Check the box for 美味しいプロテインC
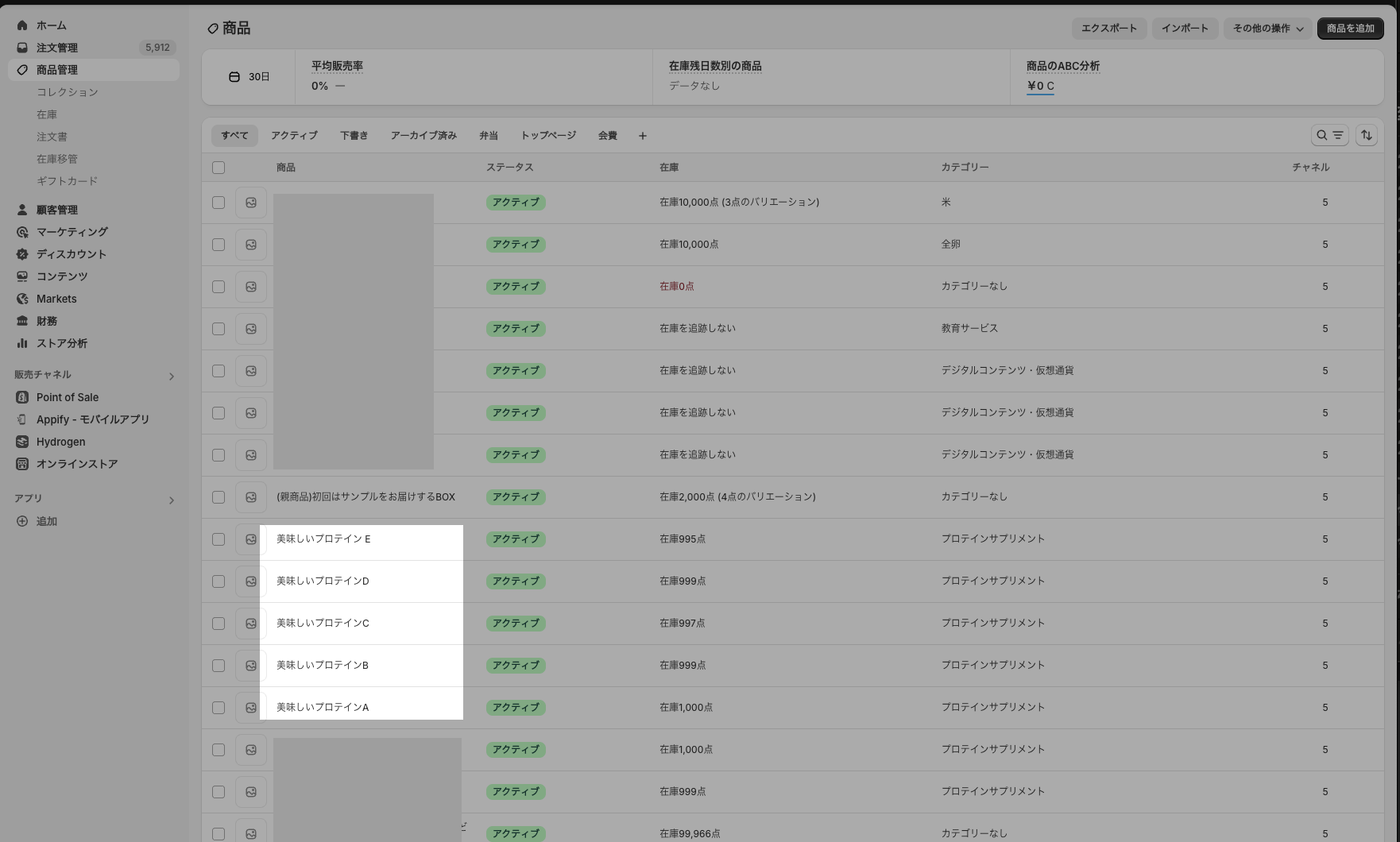Viewport: 1400px width, 842px height. point(219,624)
